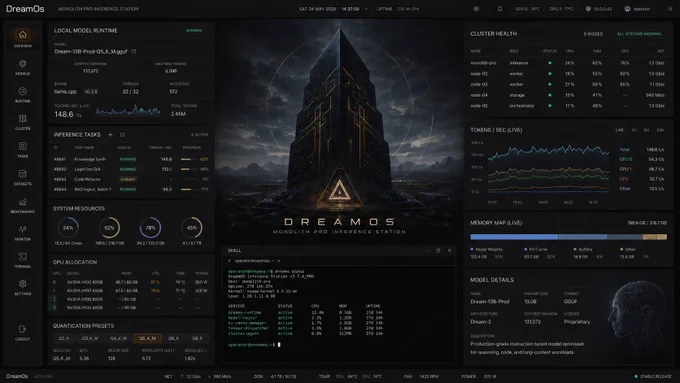The width and height of the screenshot is (680, 383).
Task: Switch Tokens/Sec chart to 6H range
Action: tap(646, 130)
